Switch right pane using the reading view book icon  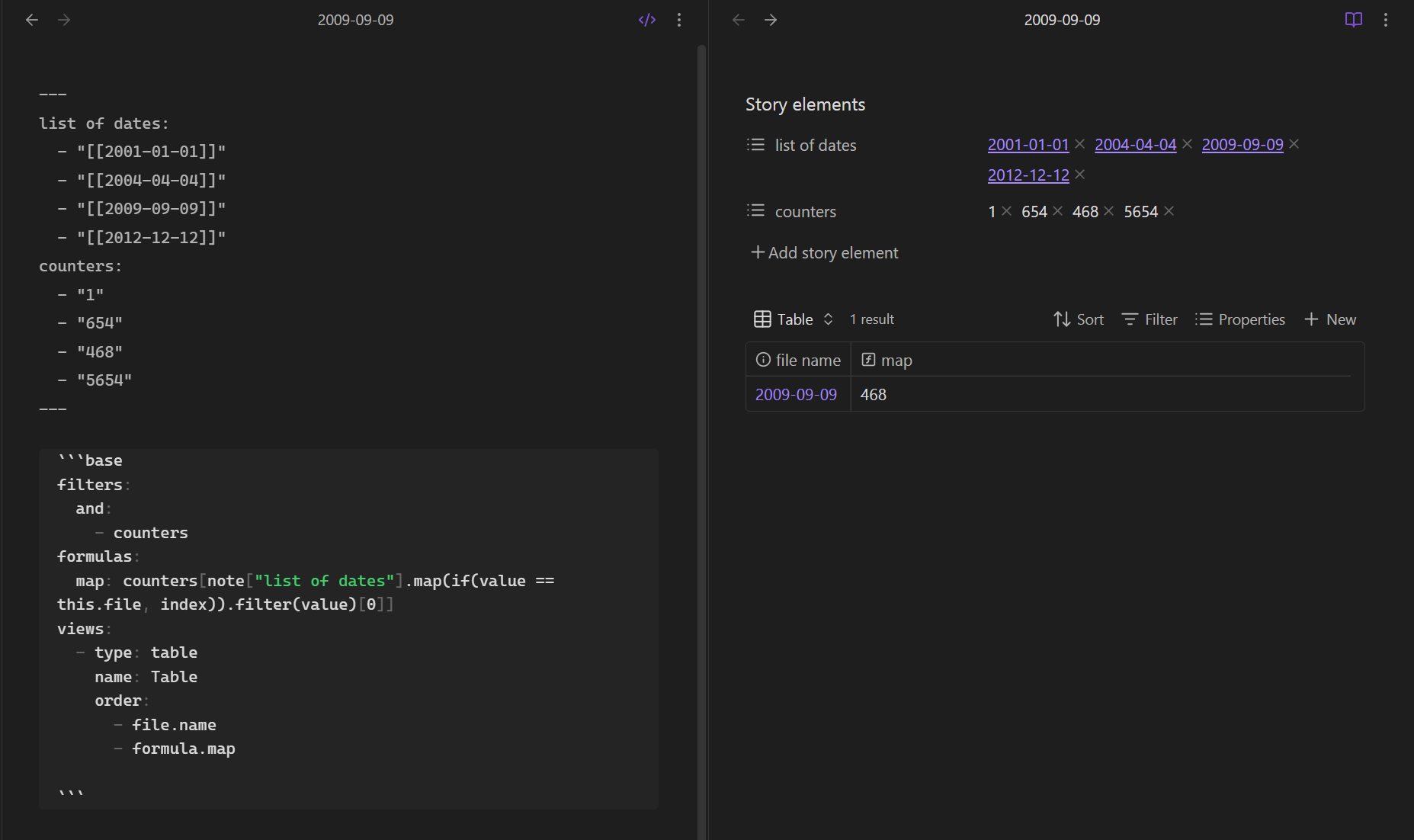[1353, 20]
